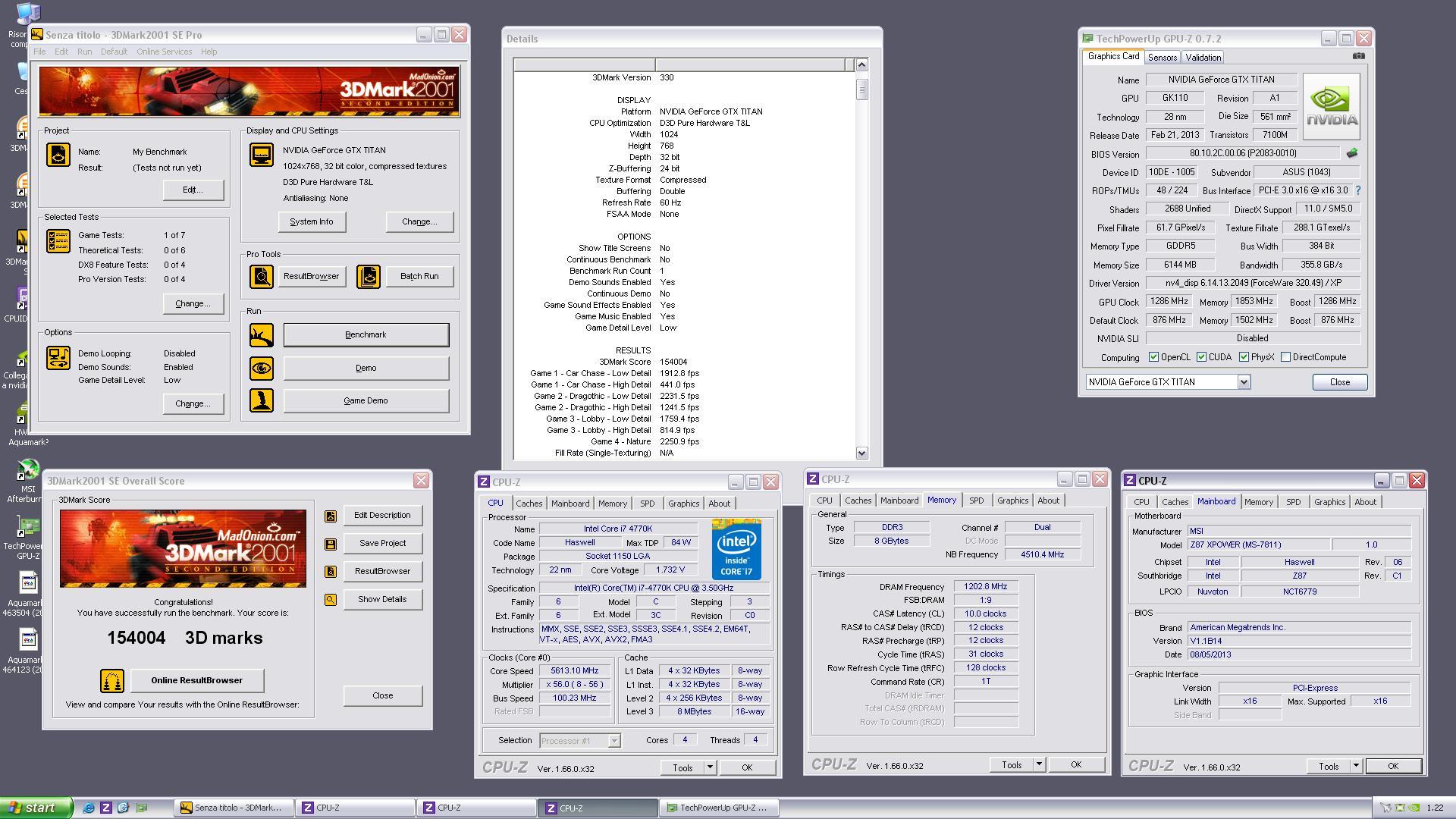Click the ResultBrowser icon in Overall Score
Image resolution: width=1456 pixels, height=819 pixels.
pos(331,572)
